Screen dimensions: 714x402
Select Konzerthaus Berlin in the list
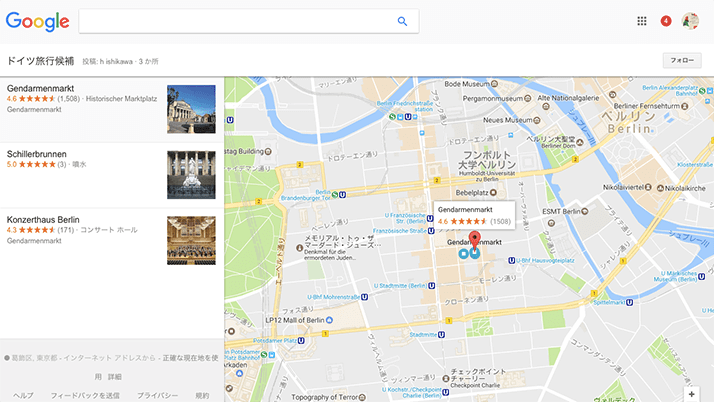tap(43, 219)
